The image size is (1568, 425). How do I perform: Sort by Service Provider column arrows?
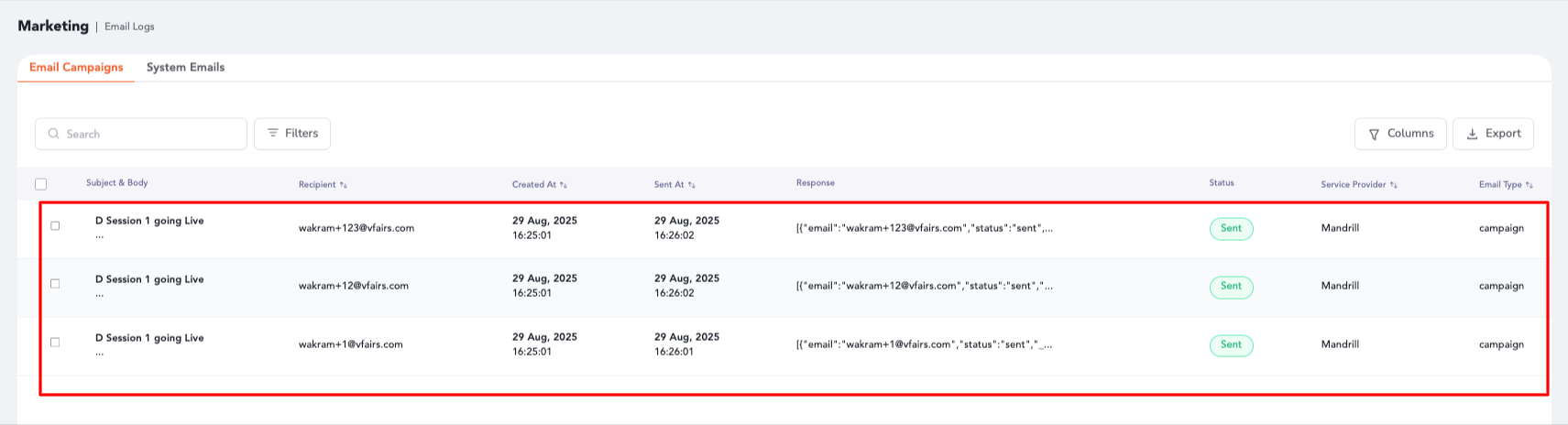tap(1393, 185)
